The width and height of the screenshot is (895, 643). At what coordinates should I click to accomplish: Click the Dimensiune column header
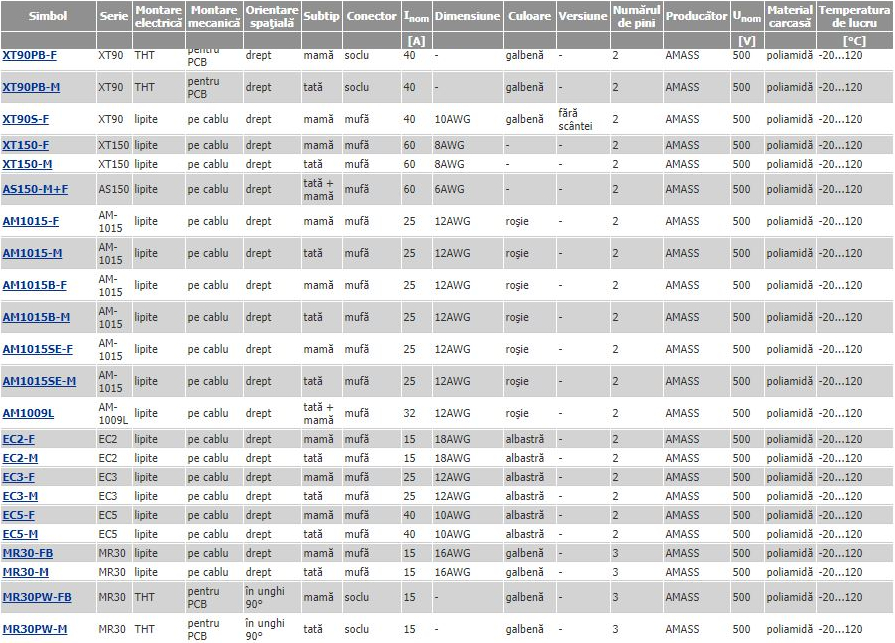(467, 16)
